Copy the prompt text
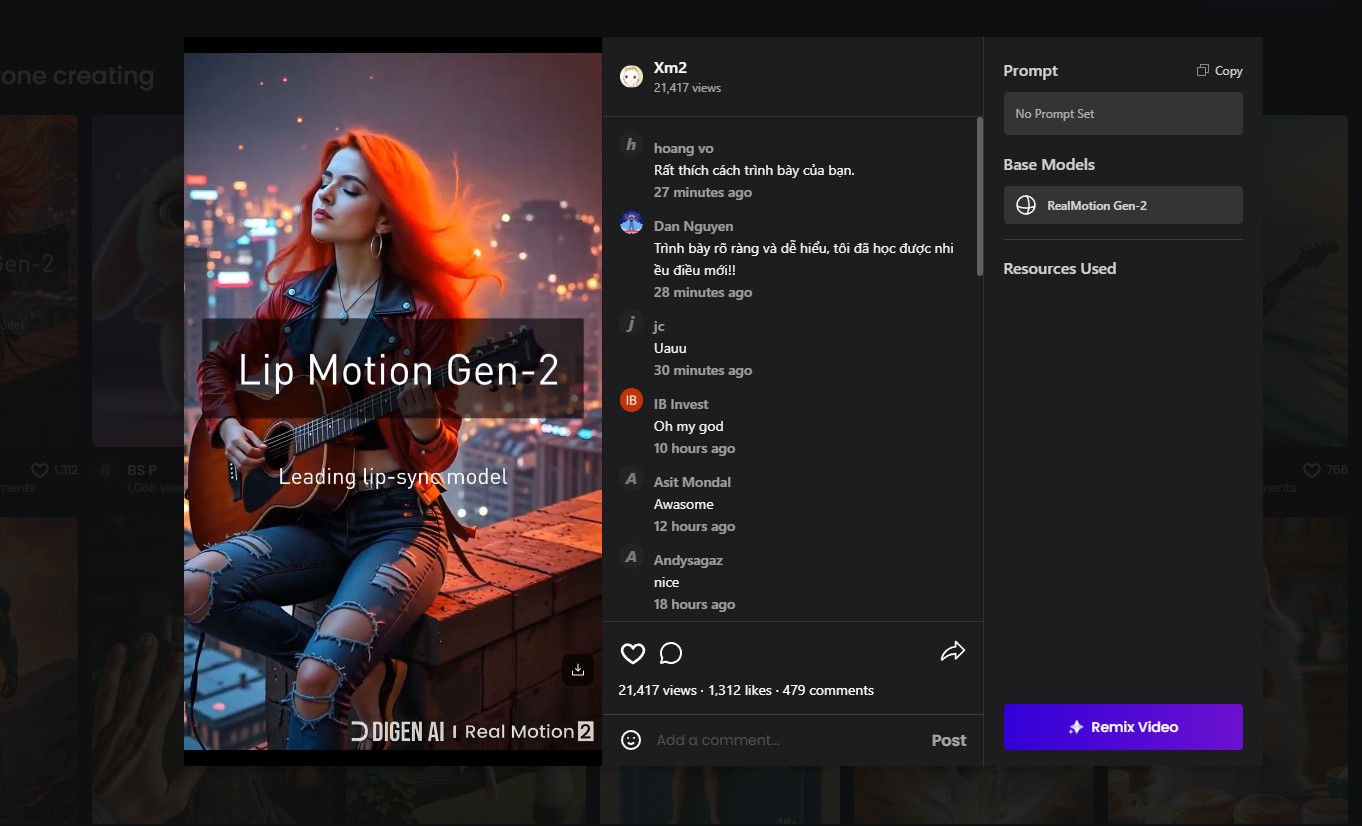1362x826 pixels. [1220, 71]
